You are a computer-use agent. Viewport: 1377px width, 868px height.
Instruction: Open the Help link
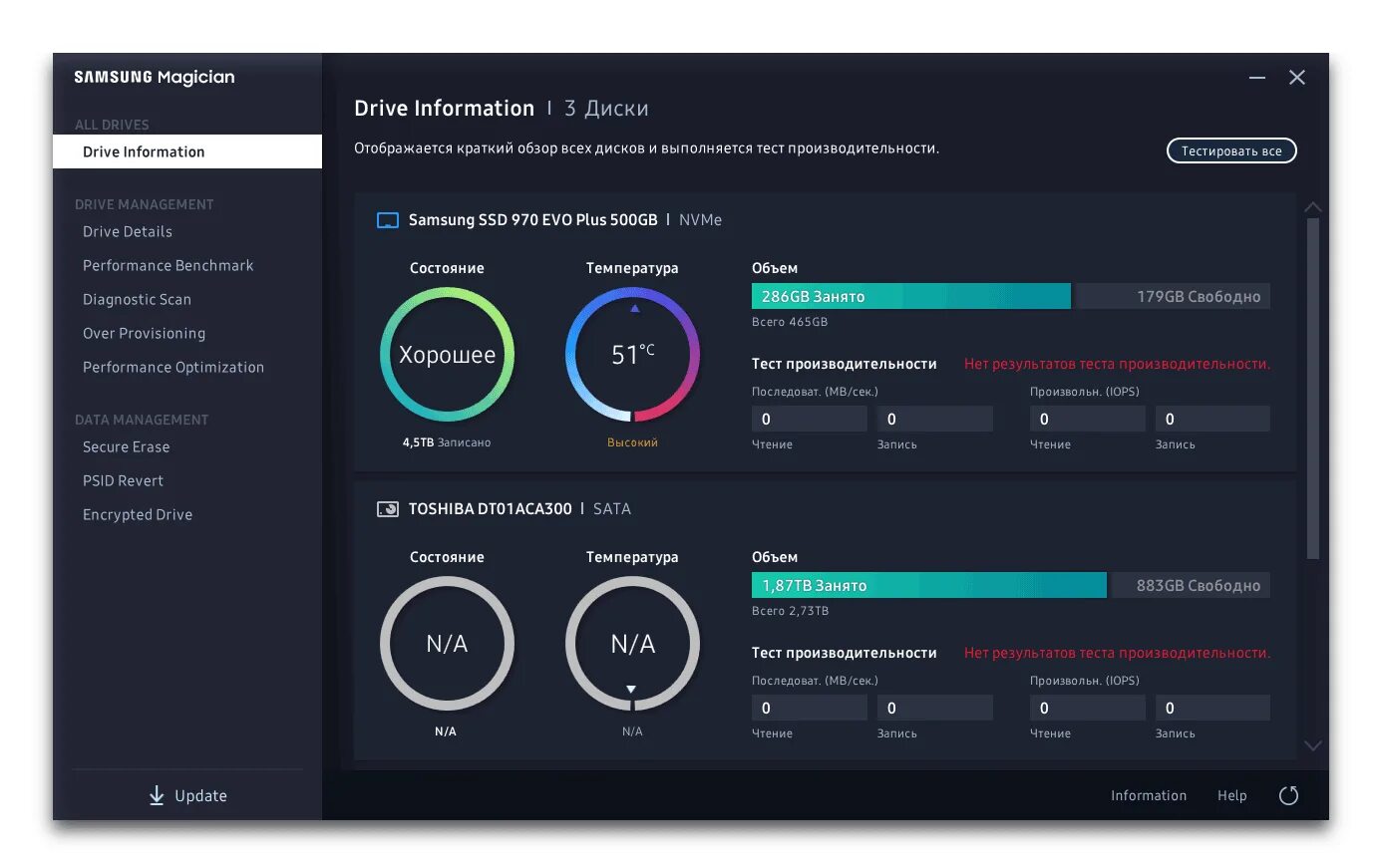tap(1232, 795)
